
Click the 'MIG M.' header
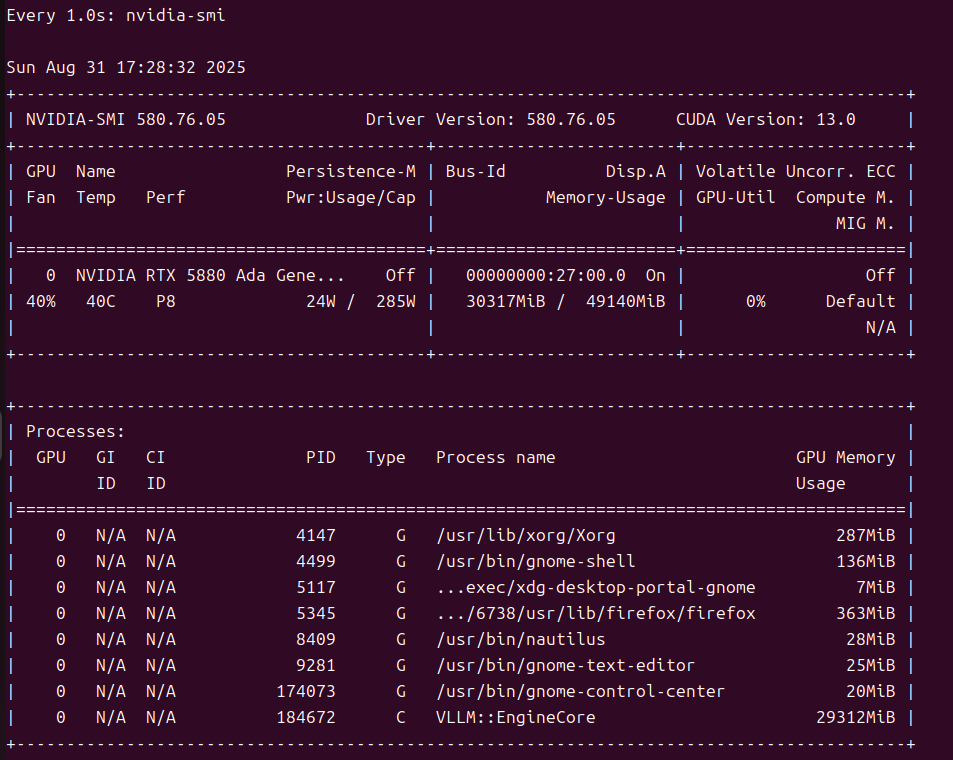tap(865, 224)
